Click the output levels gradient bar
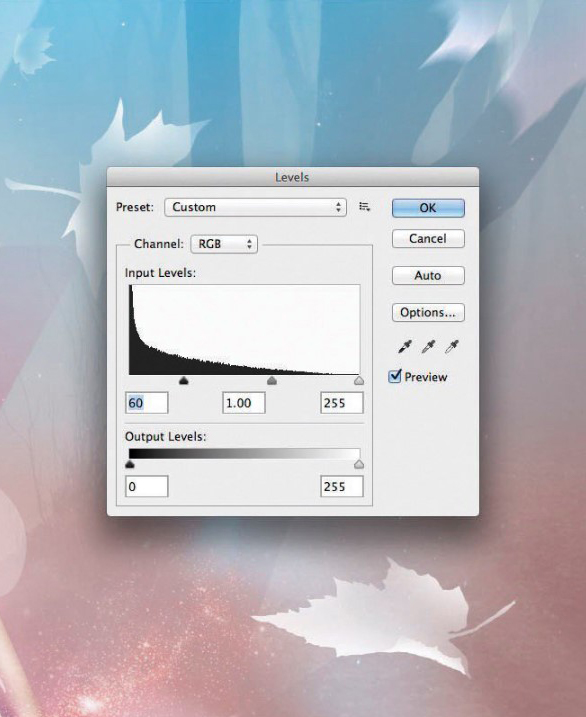Image resolution: width=586 pixels, height=717 pixels. click(x=245, y=454)
